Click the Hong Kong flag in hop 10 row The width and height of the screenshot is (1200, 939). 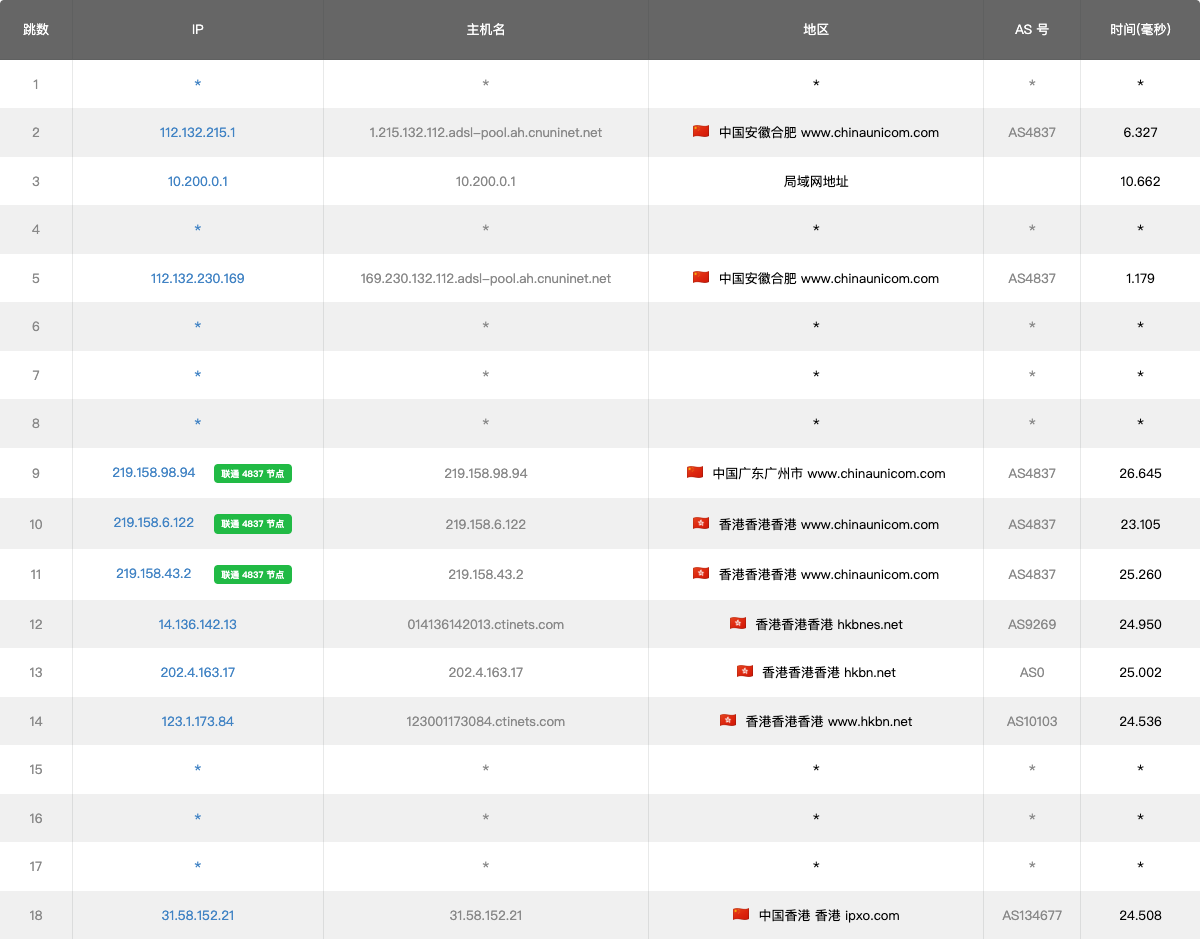tap(701, 524)
